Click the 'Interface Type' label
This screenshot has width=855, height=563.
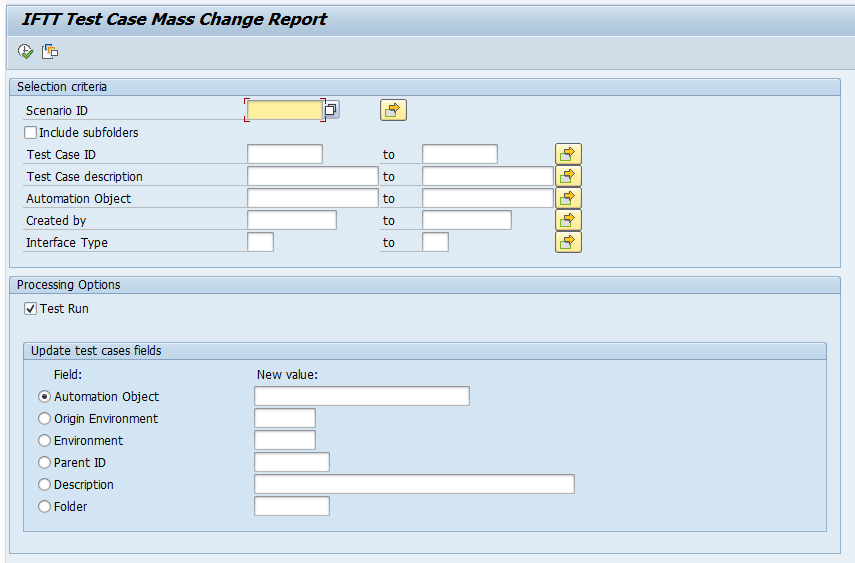67,243
